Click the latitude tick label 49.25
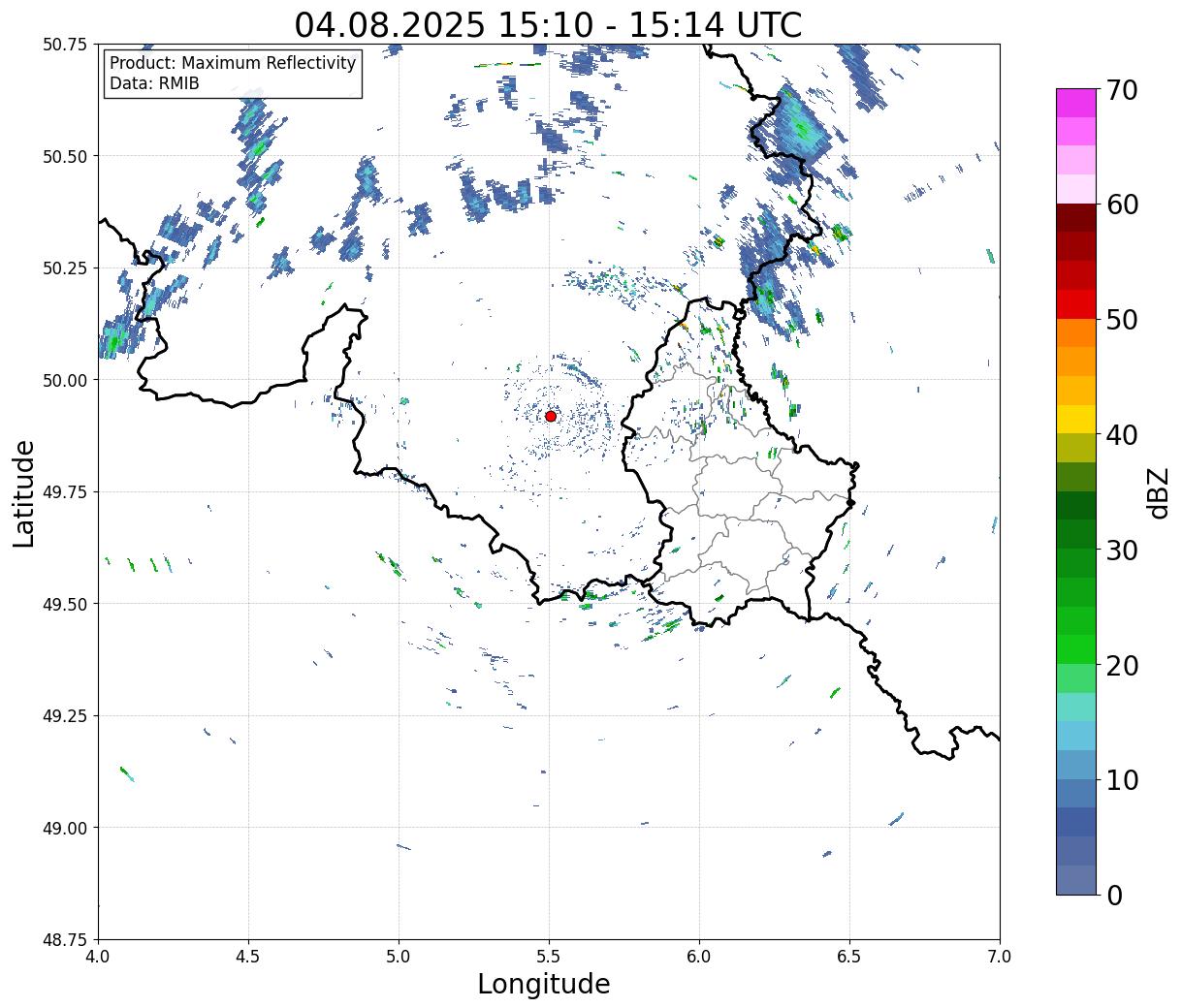1182x1008 pixels. 66,716
